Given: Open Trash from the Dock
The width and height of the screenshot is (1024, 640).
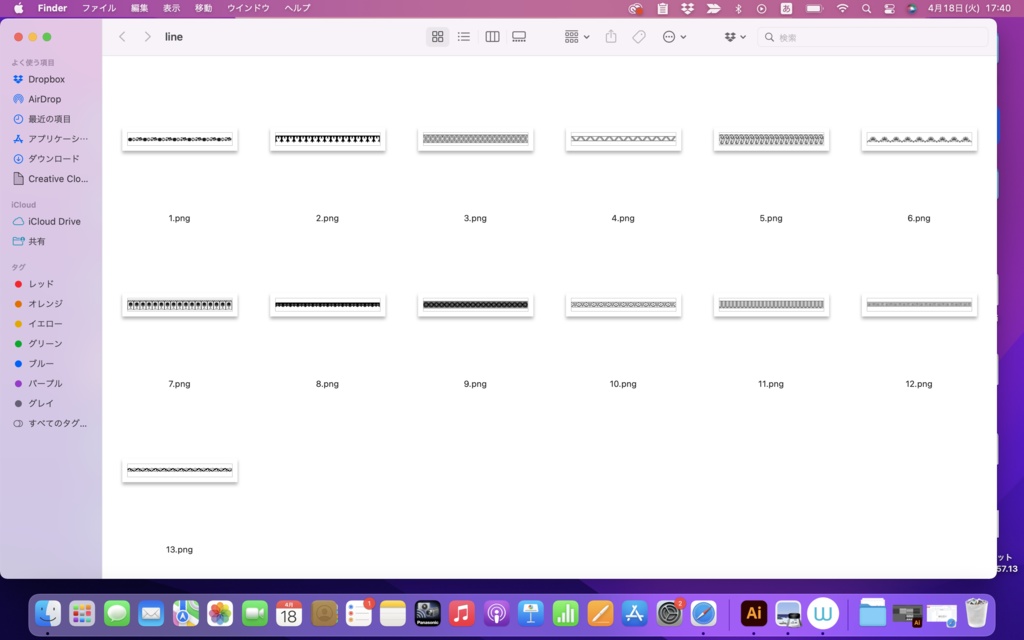Looking at the screenshot, I should point(976,613).
